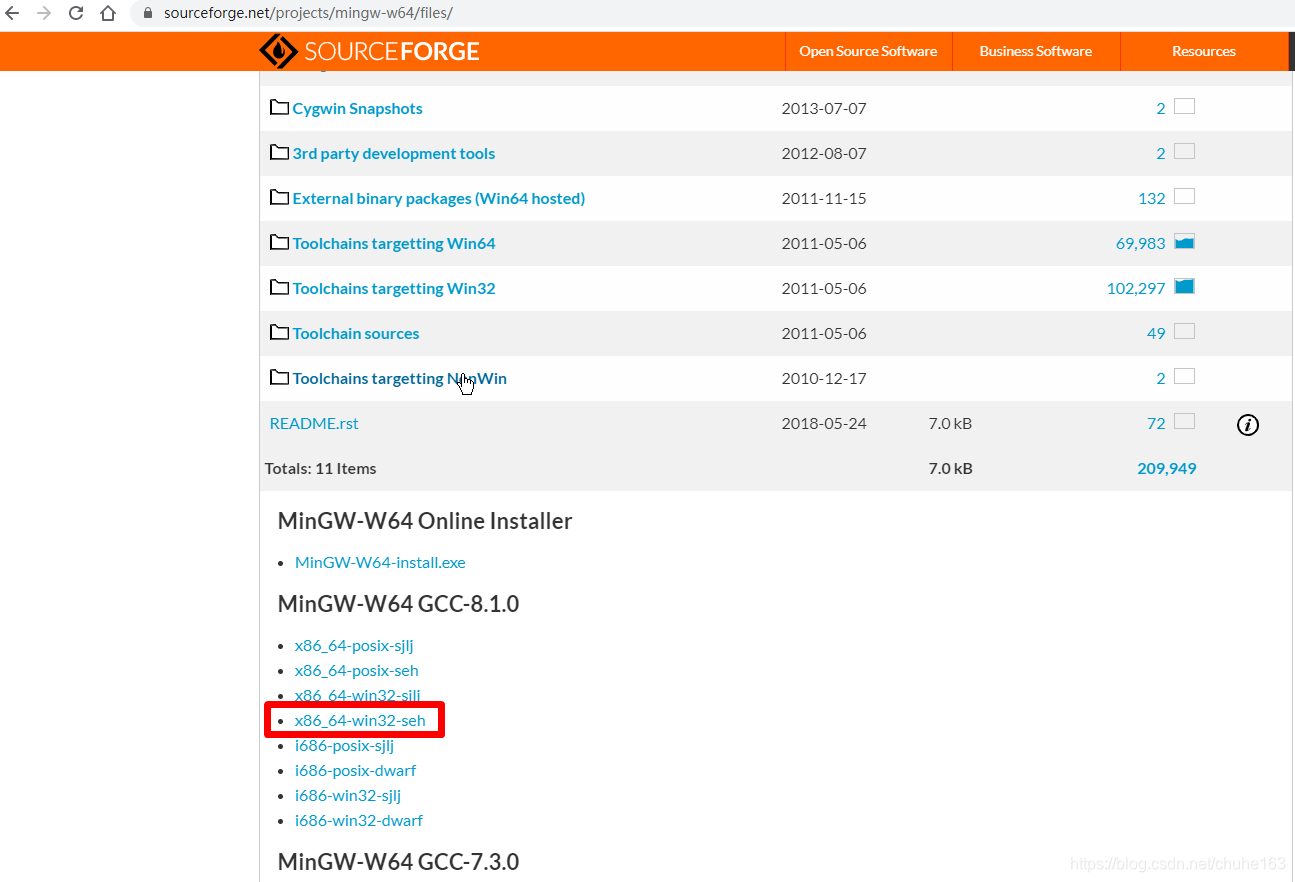The width and height of the screenshot is (1295, 882).
Task: Open the Business Software menu
Action: click(x=1035, y=51)
